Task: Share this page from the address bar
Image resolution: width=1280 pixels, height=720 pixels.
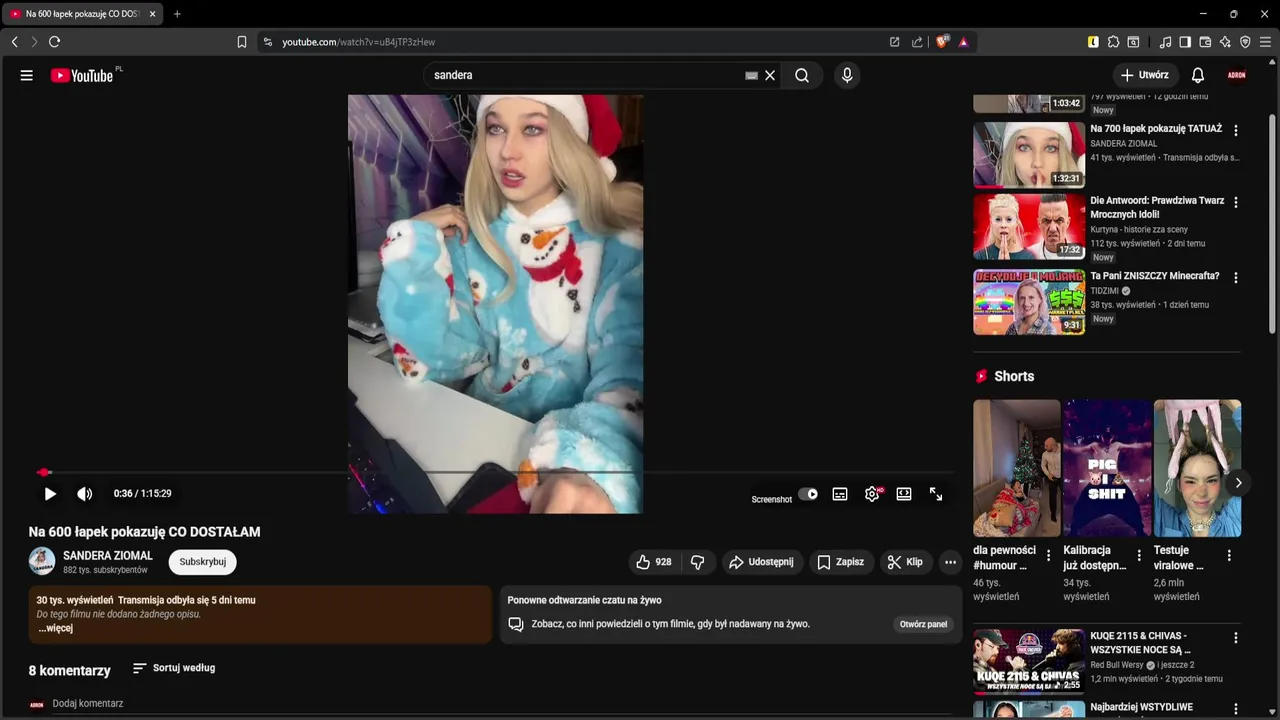Action: (x=917, y=42)
